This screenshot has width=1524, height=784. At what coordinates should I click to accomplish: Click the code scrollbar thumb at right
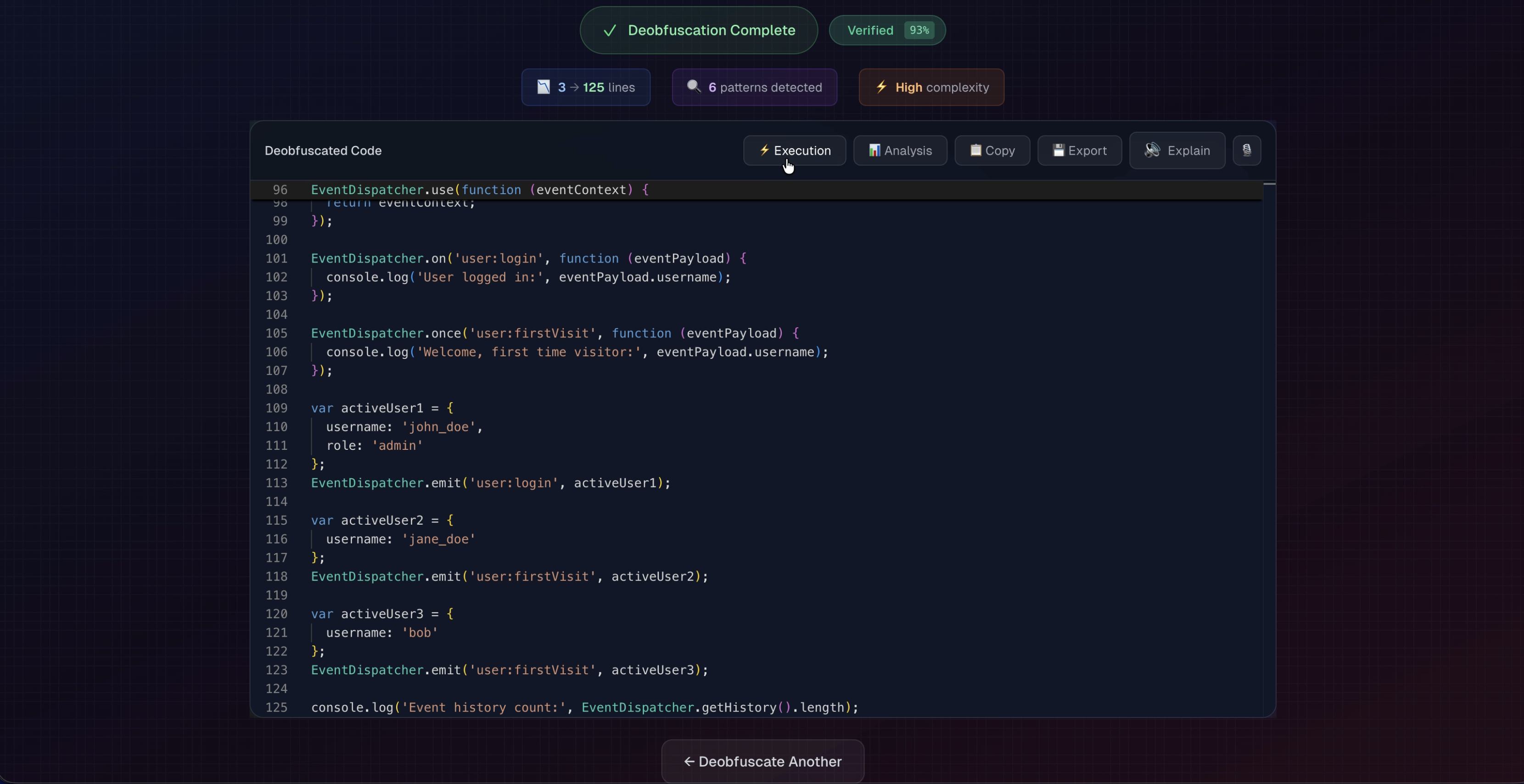pyautogui.click(x=1269, y=184)
